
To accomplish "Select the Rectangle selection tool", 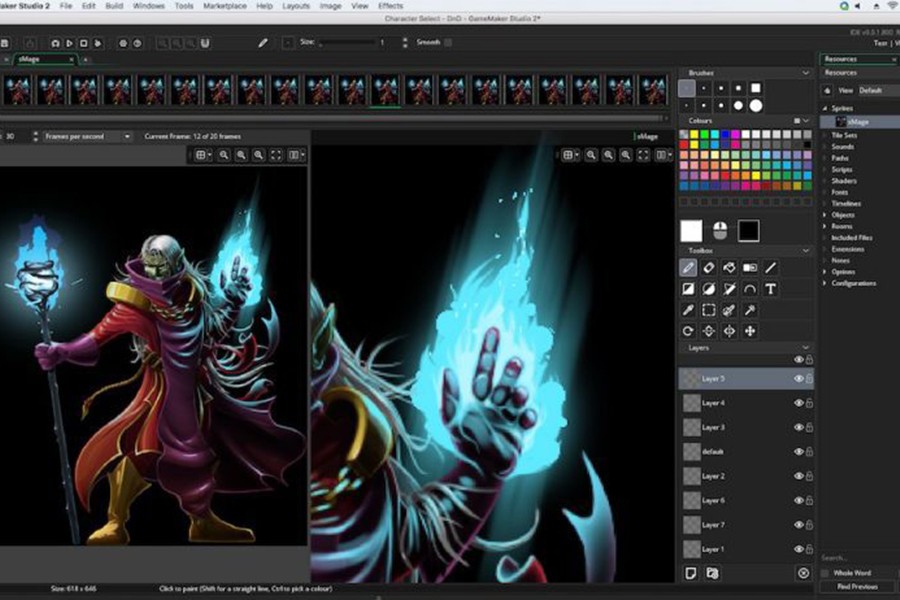I will (x=709, y=310).
